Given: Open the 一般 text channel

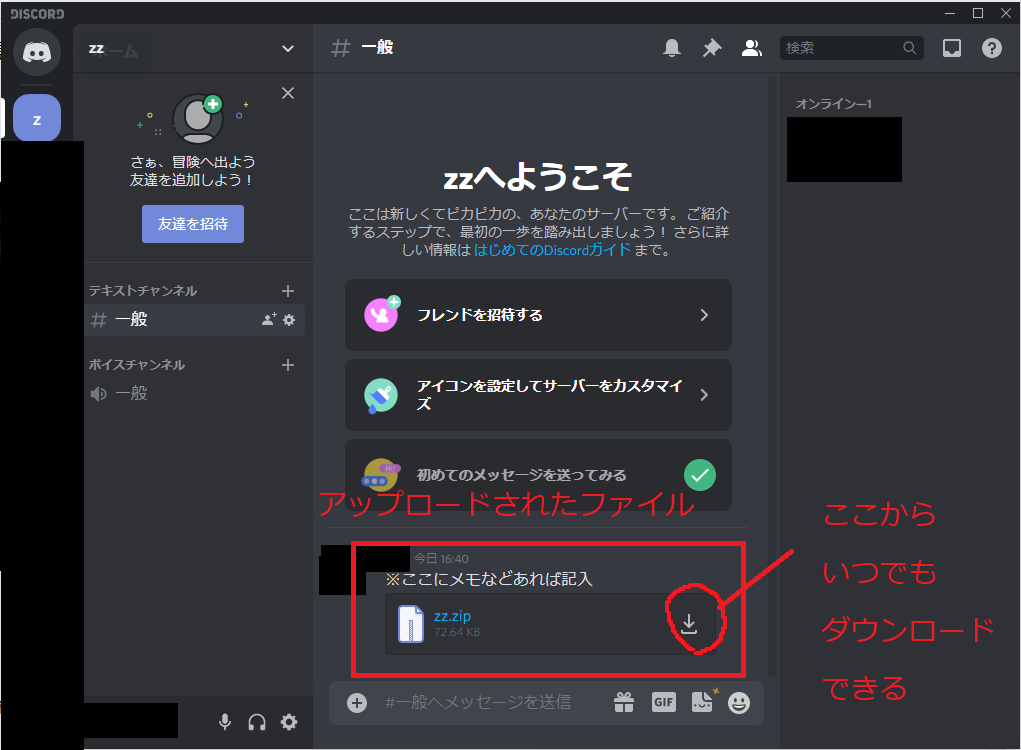Looking at the screenshot, I should (194, 320).
